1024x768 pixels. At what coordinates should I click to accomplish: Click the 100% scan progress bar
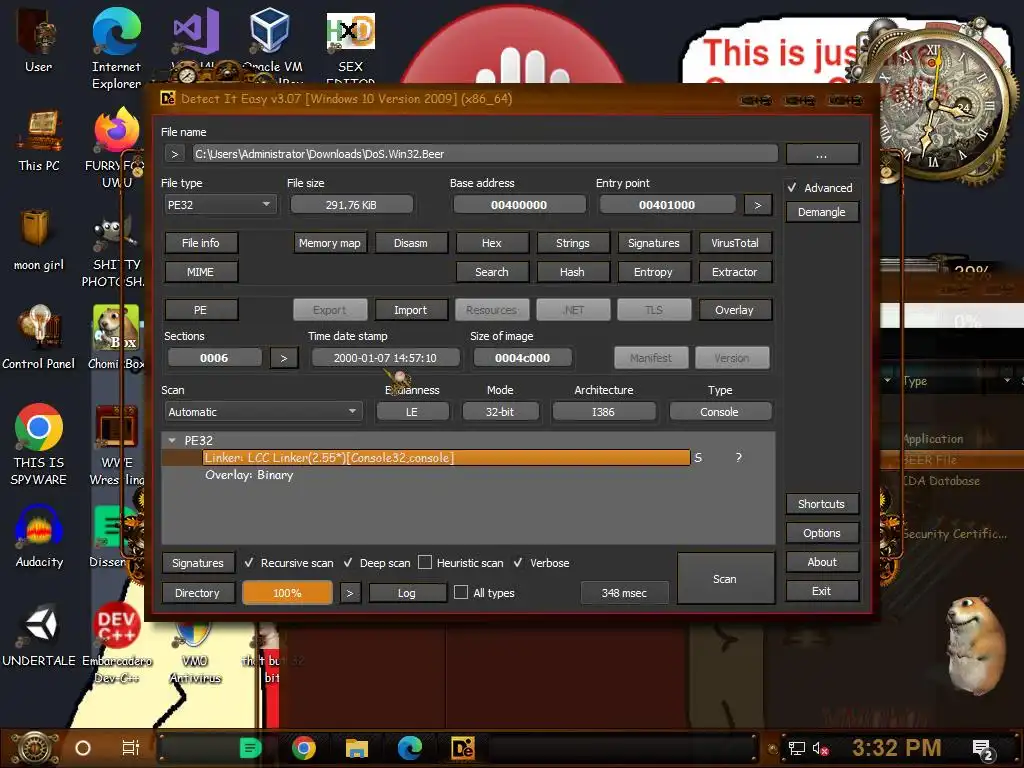click(x=287, y=593)
